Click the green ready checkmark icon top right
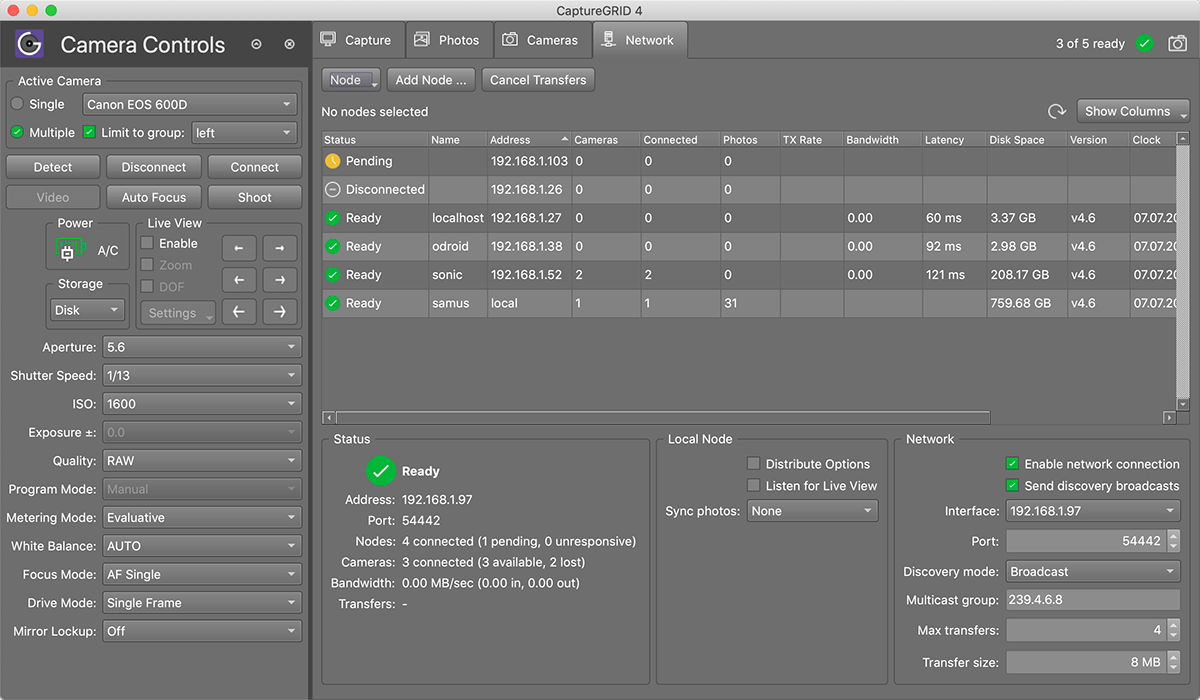The height and width of the screenshot is (700, 1200). [1144, 43]
